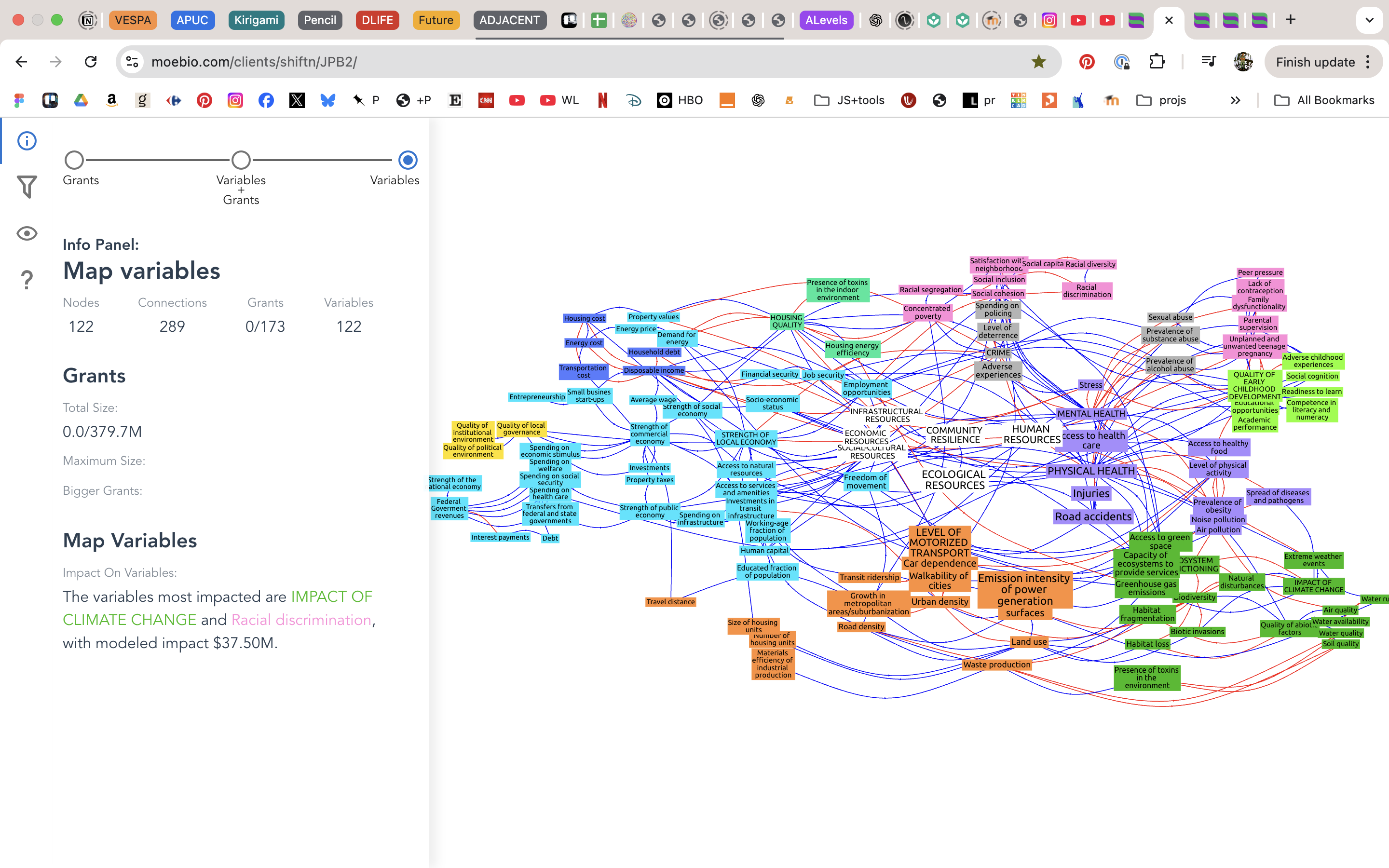Open the browser extensions puzzle icon
1389x868 pixels.
[x=1157, y=62]
